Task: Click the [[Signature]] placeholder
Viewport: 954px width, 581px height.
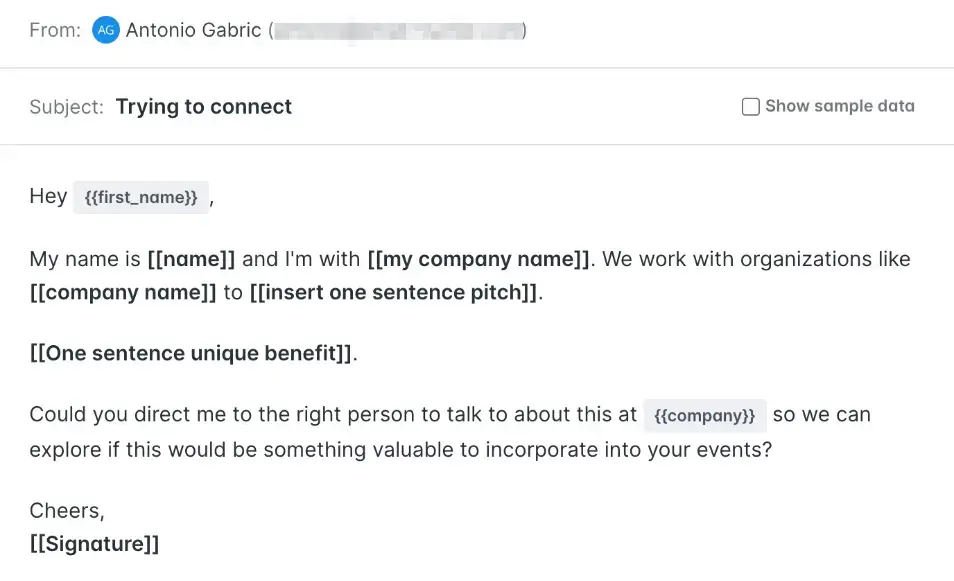Action: pos(94,543)
